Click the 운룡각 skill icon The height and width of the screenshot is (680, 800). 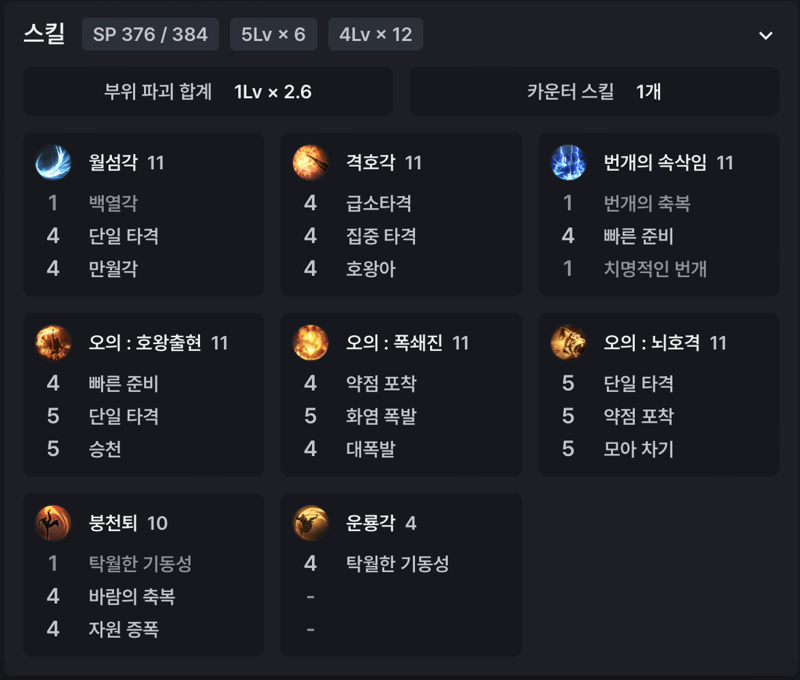point(310,523)
